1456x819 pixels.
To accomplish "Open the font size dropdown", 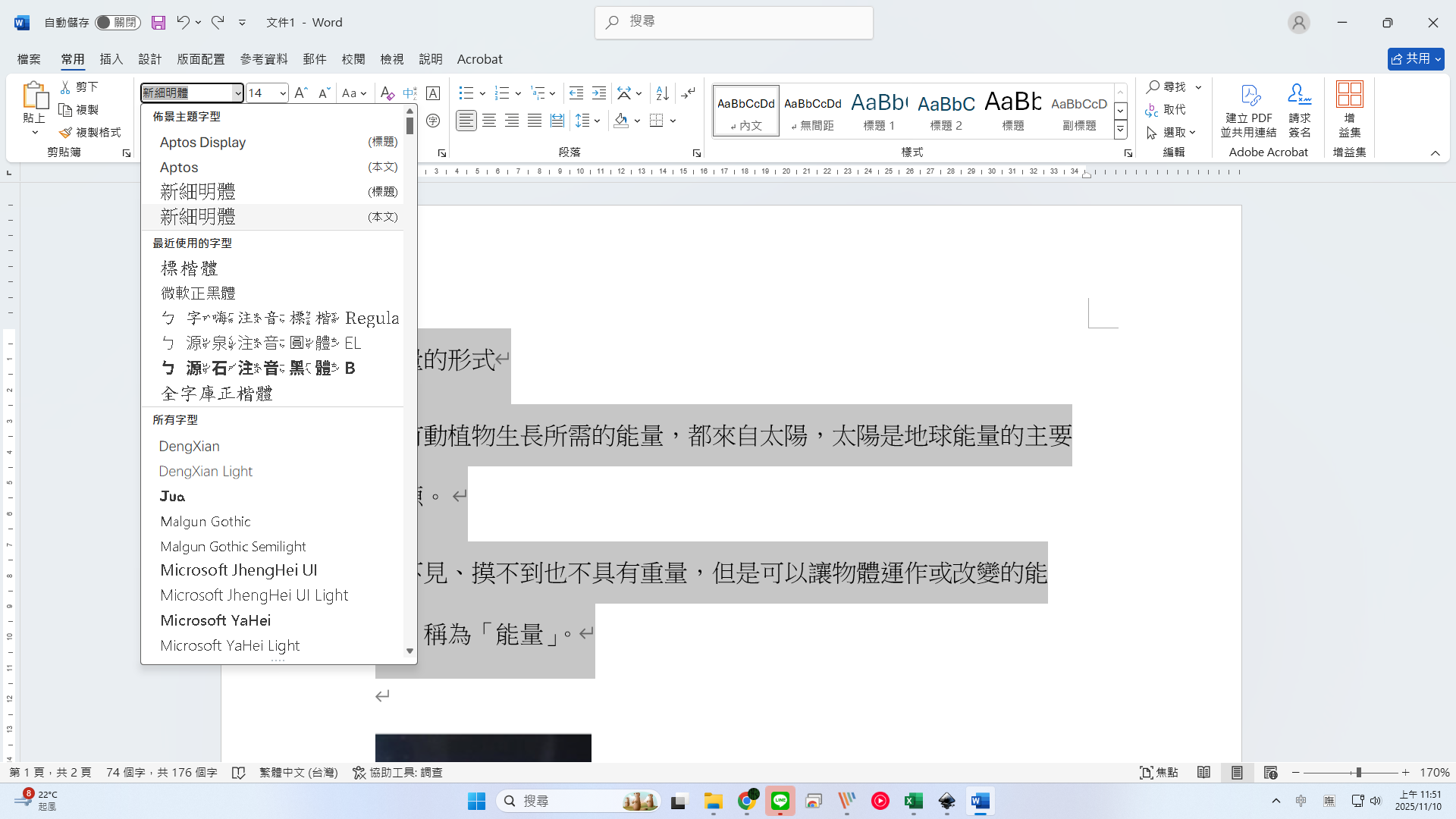I will [283, 93].
